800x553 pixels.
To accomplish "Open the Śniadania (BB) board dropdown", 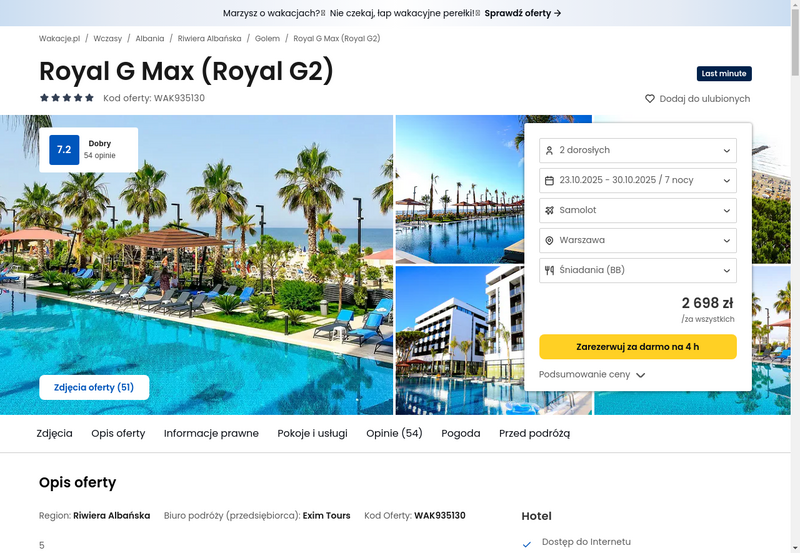I will tap(638, 270).
